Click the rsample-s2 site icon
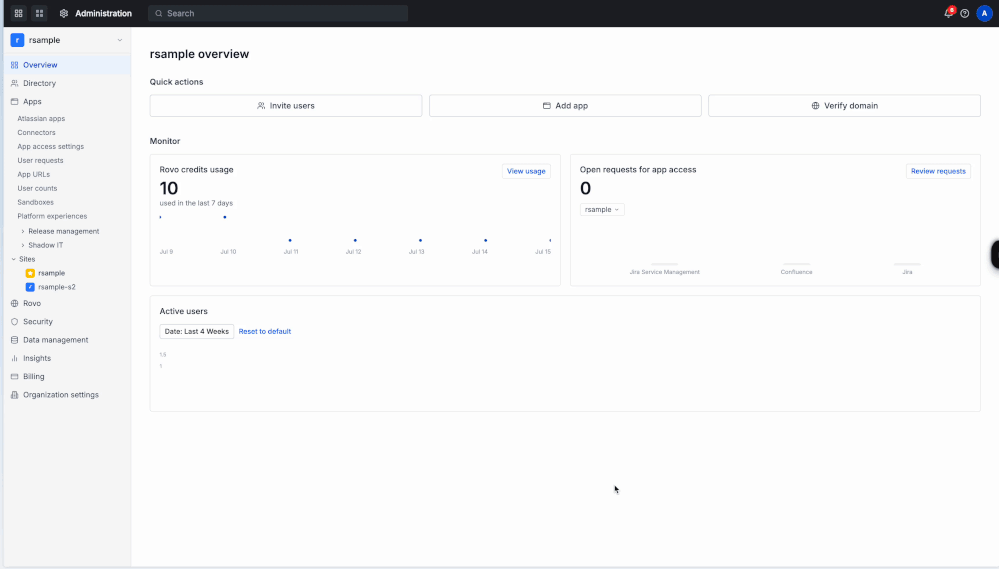999x569 pixels. tap(30, 287)
